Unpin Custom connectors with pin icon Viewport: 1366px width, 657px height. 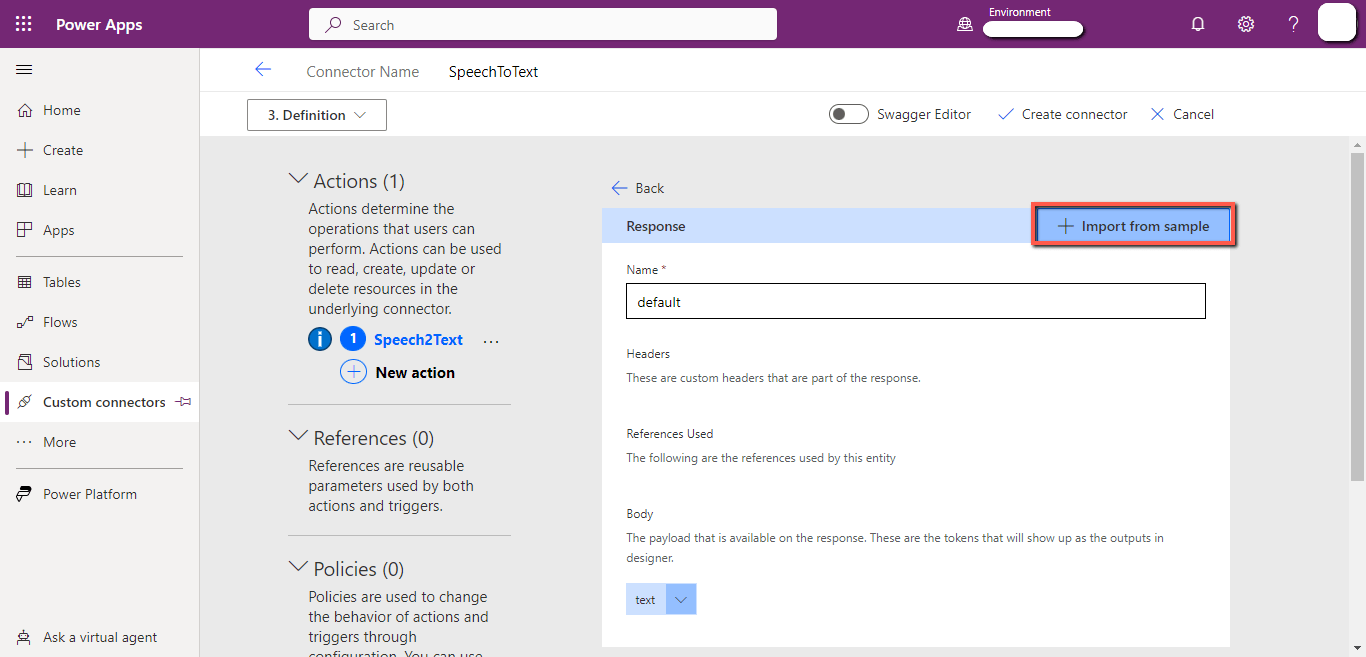click(183, 402)
